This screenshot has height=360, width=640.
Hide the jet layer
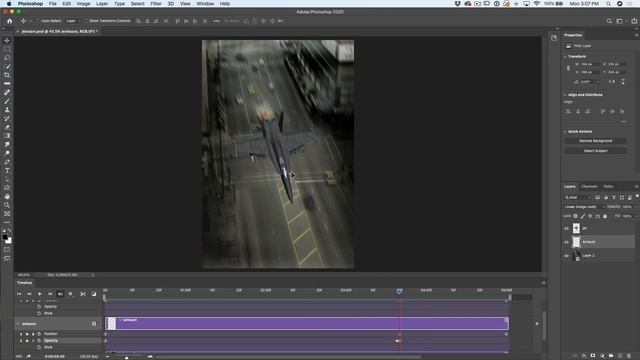coord(567,229)
